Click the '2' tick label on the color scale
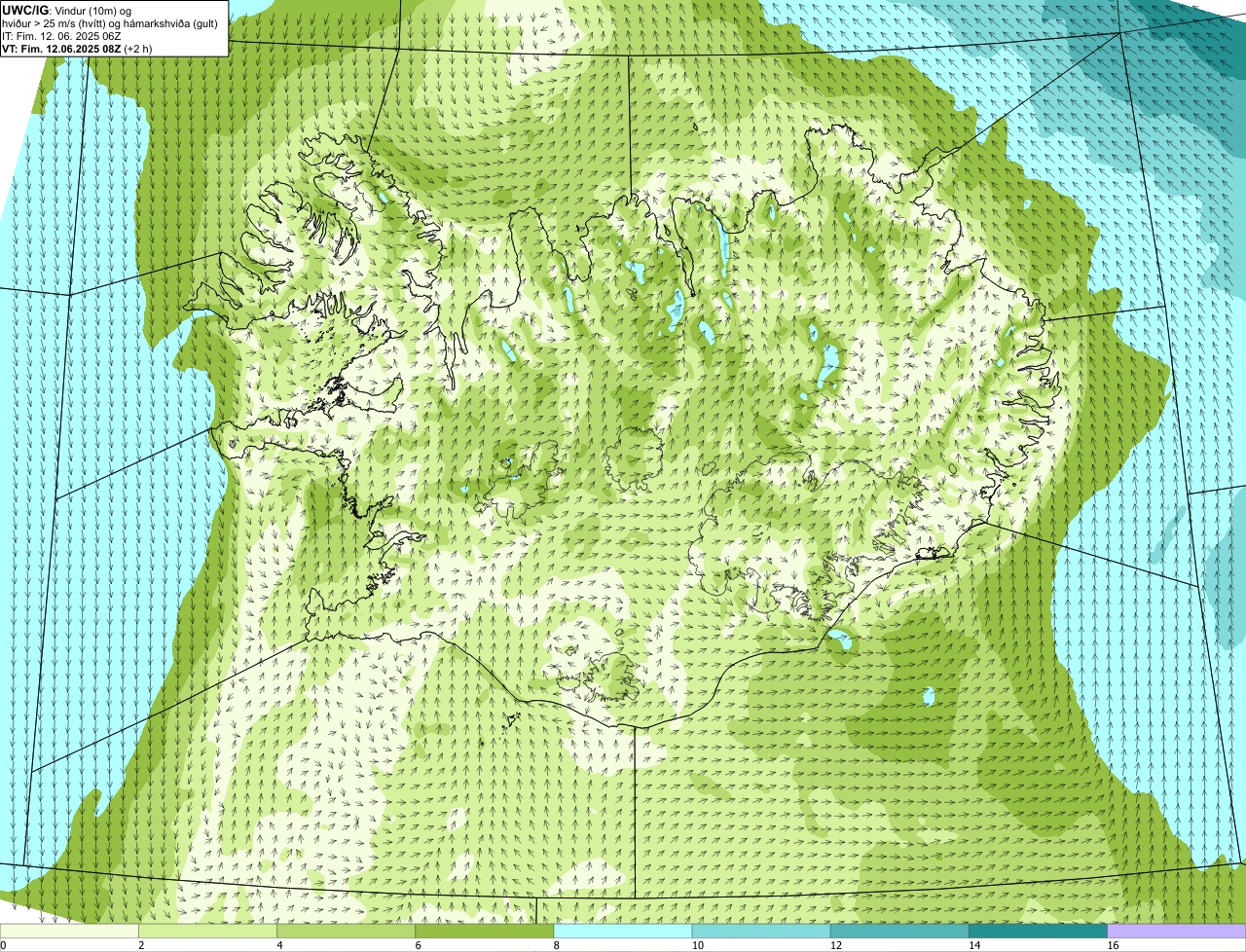Screen dimensions: 1246x952 (x=141, y=945)
